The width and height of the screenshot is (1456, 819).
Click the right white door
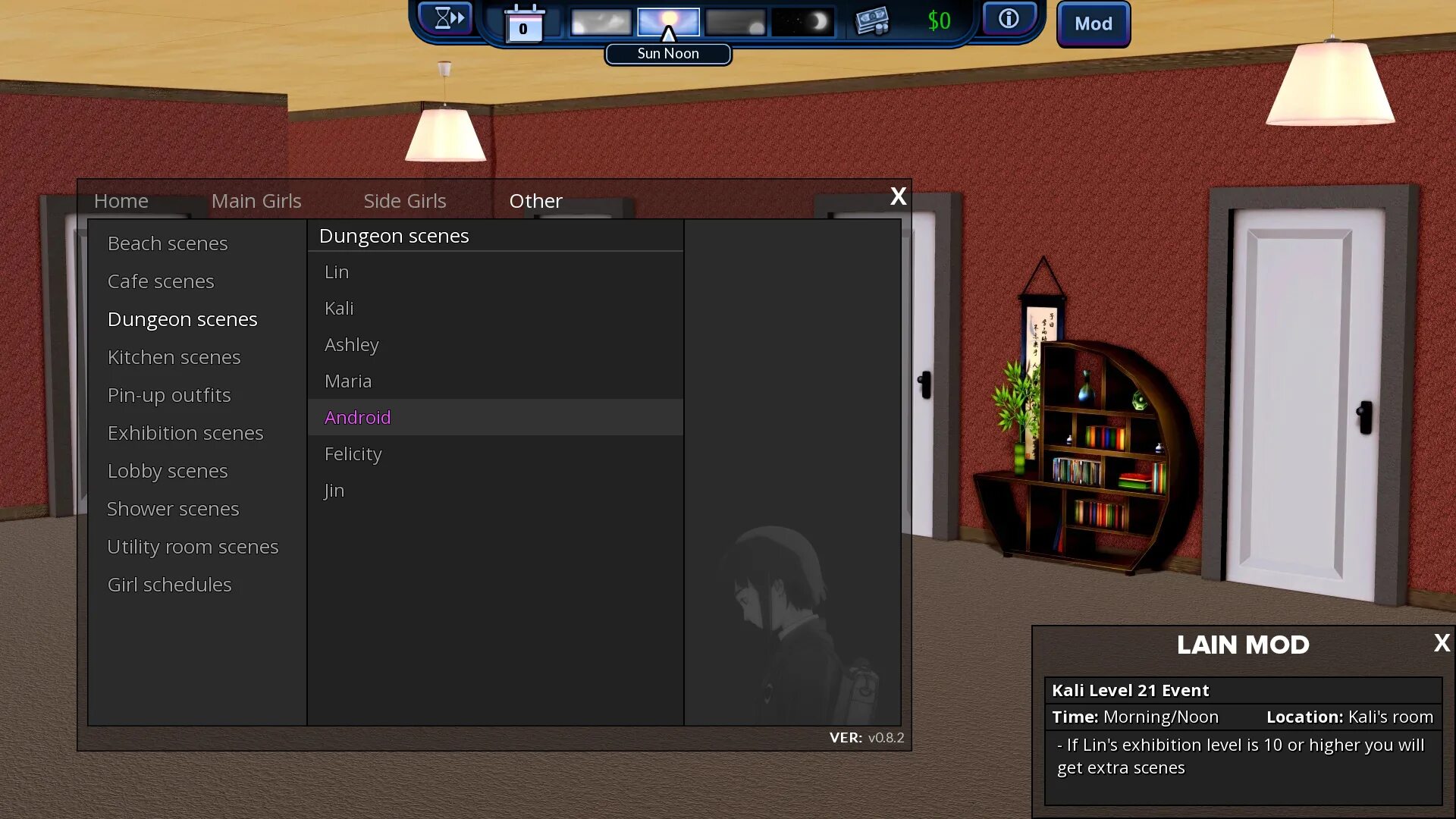click(1304, 402)
